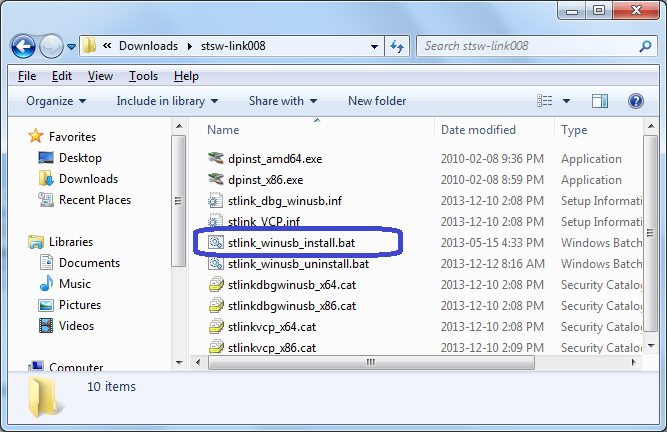Viewport: 667px width, 432px height.
Task: Toggle the preview pane icon
Action: [600, 101]
